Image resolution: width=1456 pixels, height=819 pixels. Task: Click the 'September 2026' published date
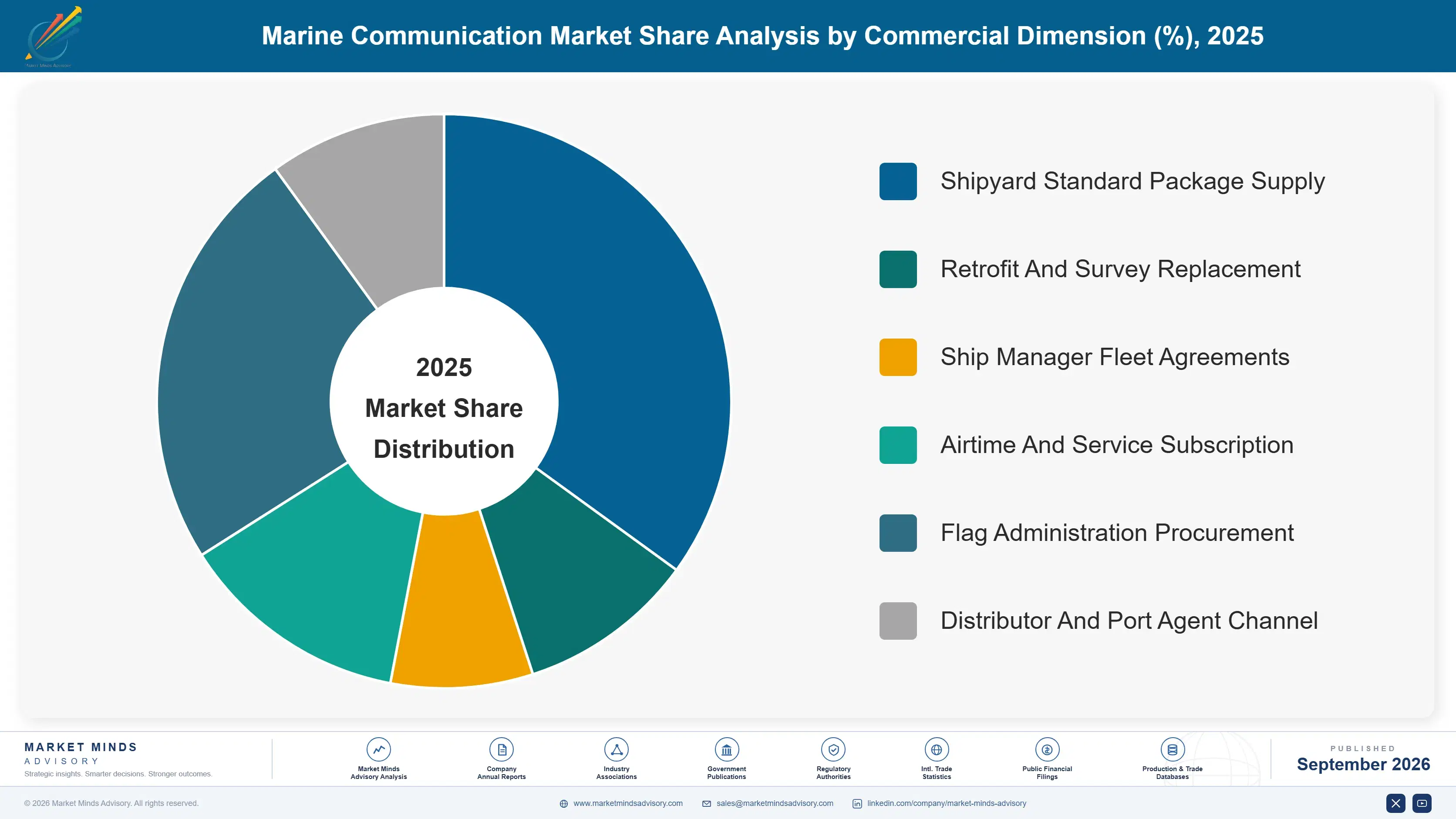coord(1363,764)
